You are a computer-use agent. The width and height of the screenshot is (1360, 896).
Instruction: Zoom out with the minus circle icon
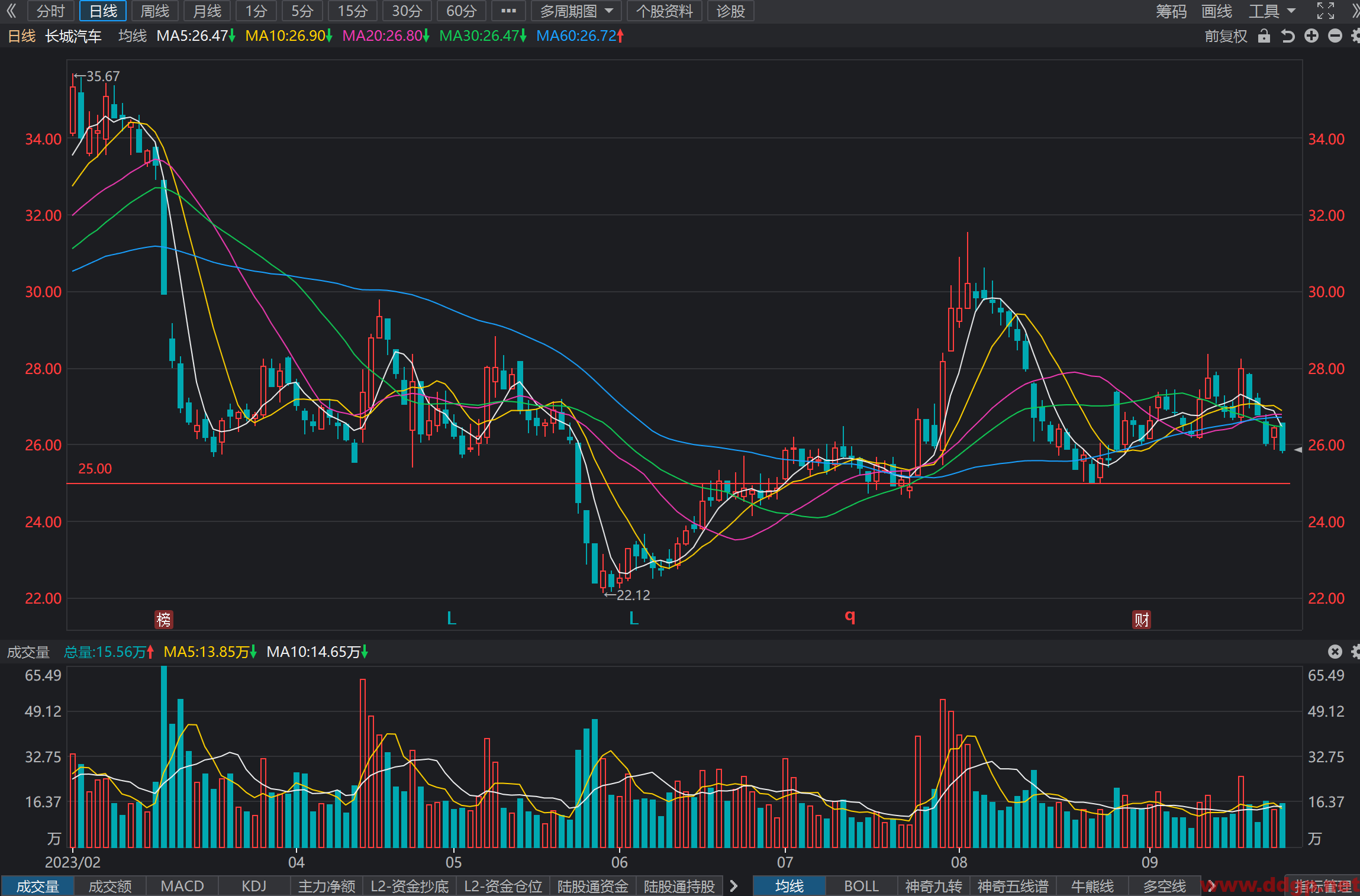[x=1335, y=36]
